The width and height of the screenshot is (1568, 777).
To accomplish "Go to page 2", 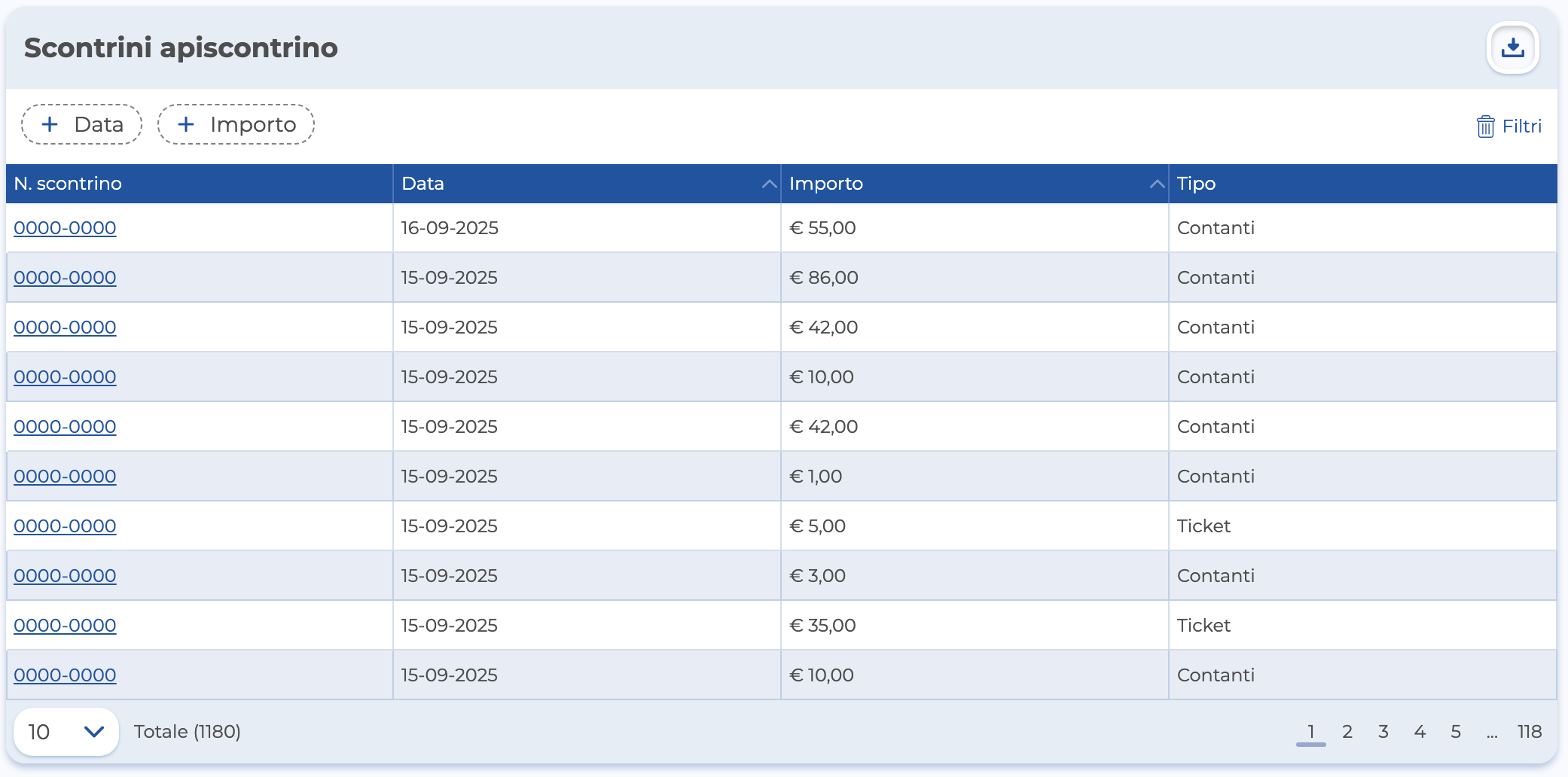I will click(1347, 731).
